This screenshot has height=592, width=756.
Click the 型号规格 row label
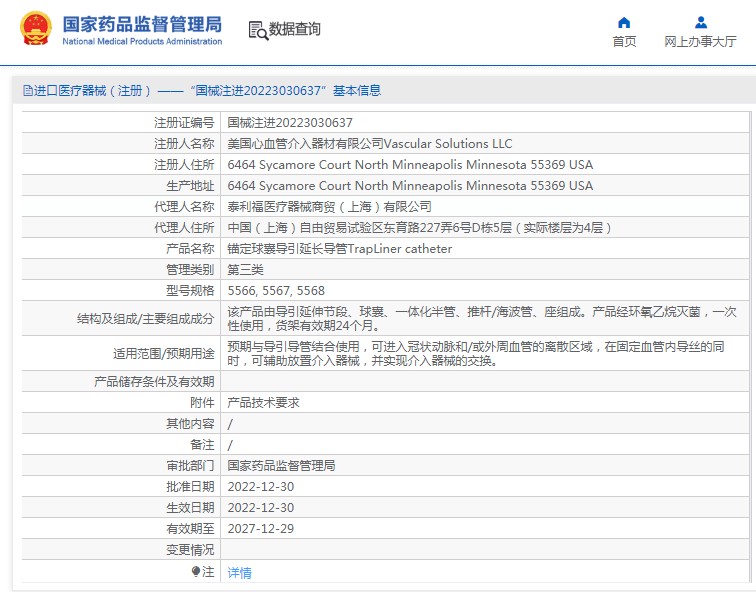coord(190,291)
